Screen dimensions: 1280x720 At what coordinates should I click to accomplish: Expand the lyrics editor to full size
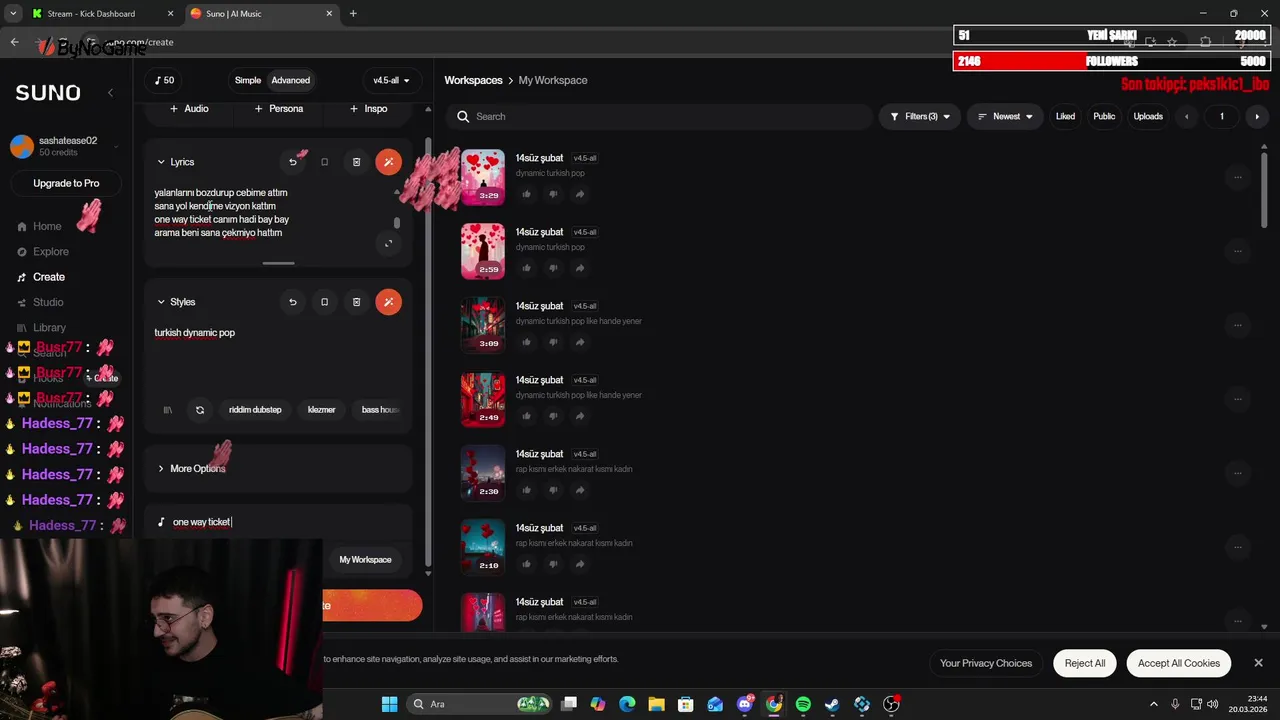pos(389,243)
